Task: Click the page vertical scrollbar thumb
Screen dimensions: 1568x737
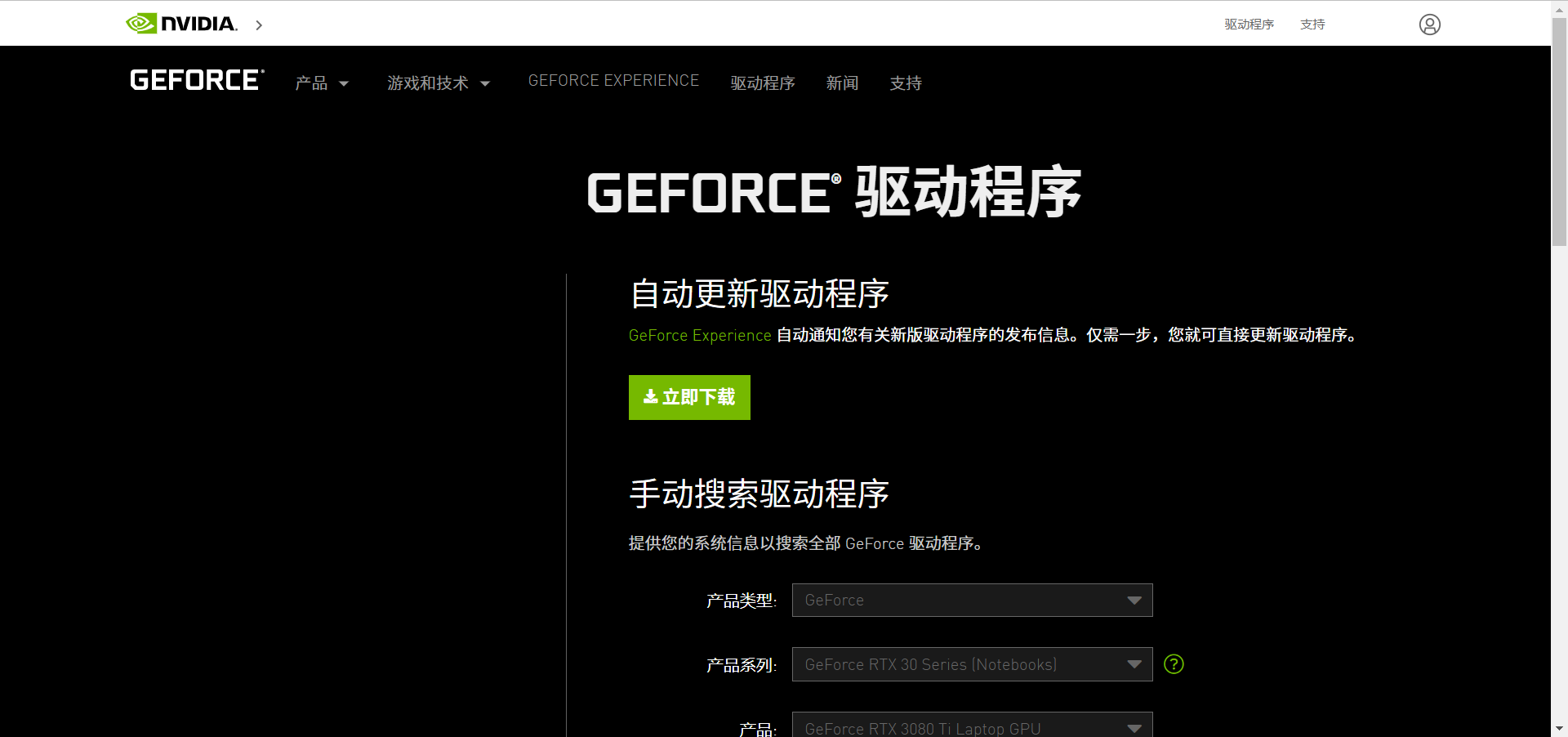Action: (1559, 131)
